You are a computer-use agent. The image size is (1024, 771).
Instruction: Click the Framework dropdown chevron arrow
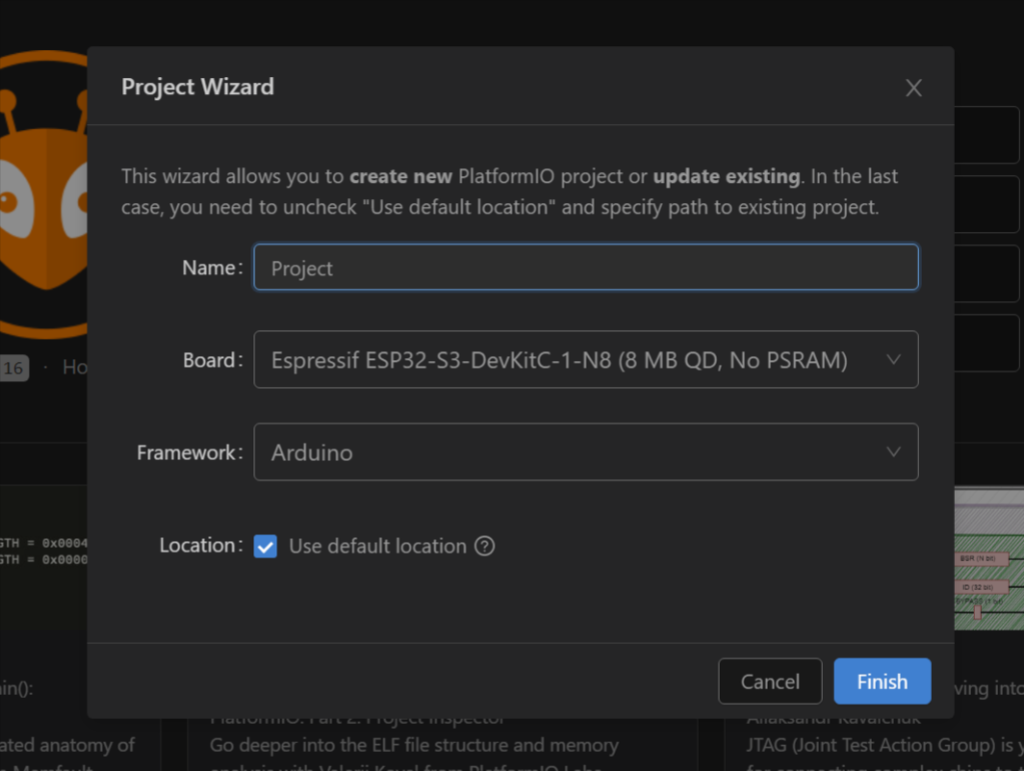893,452
